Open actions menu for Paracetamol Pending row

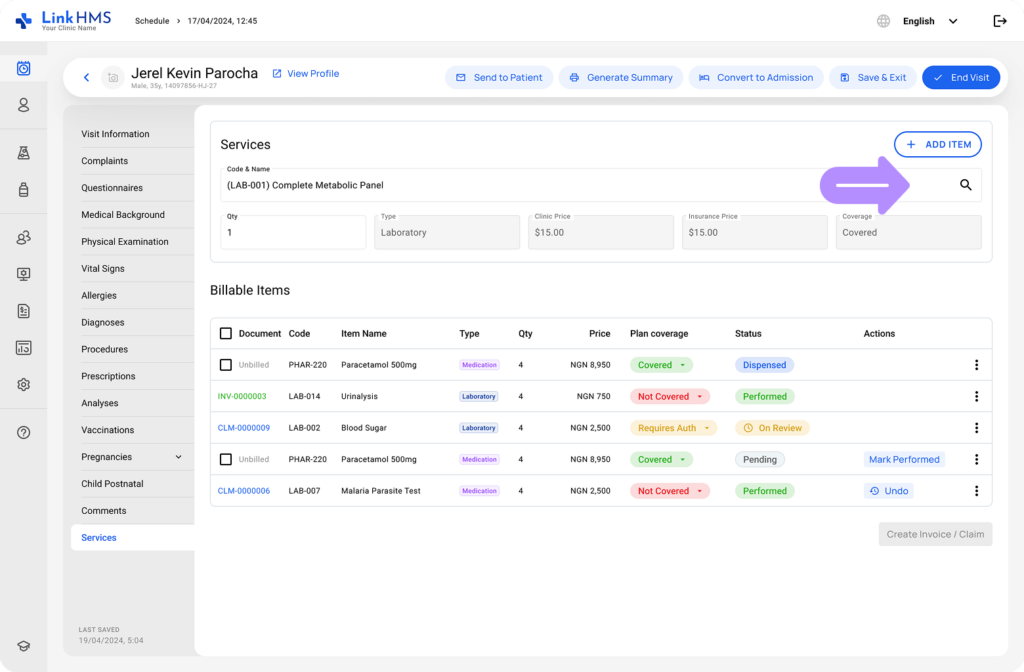976,459
